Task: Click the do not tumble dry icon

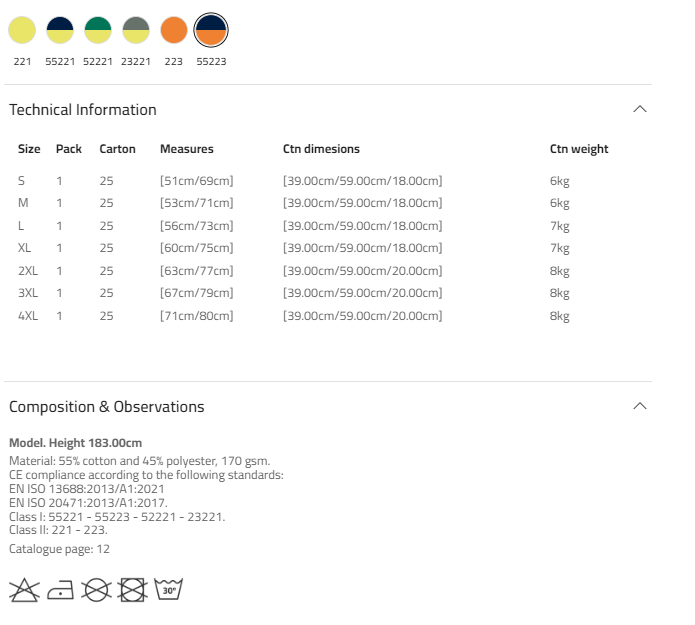Action: tap(133, 590)
